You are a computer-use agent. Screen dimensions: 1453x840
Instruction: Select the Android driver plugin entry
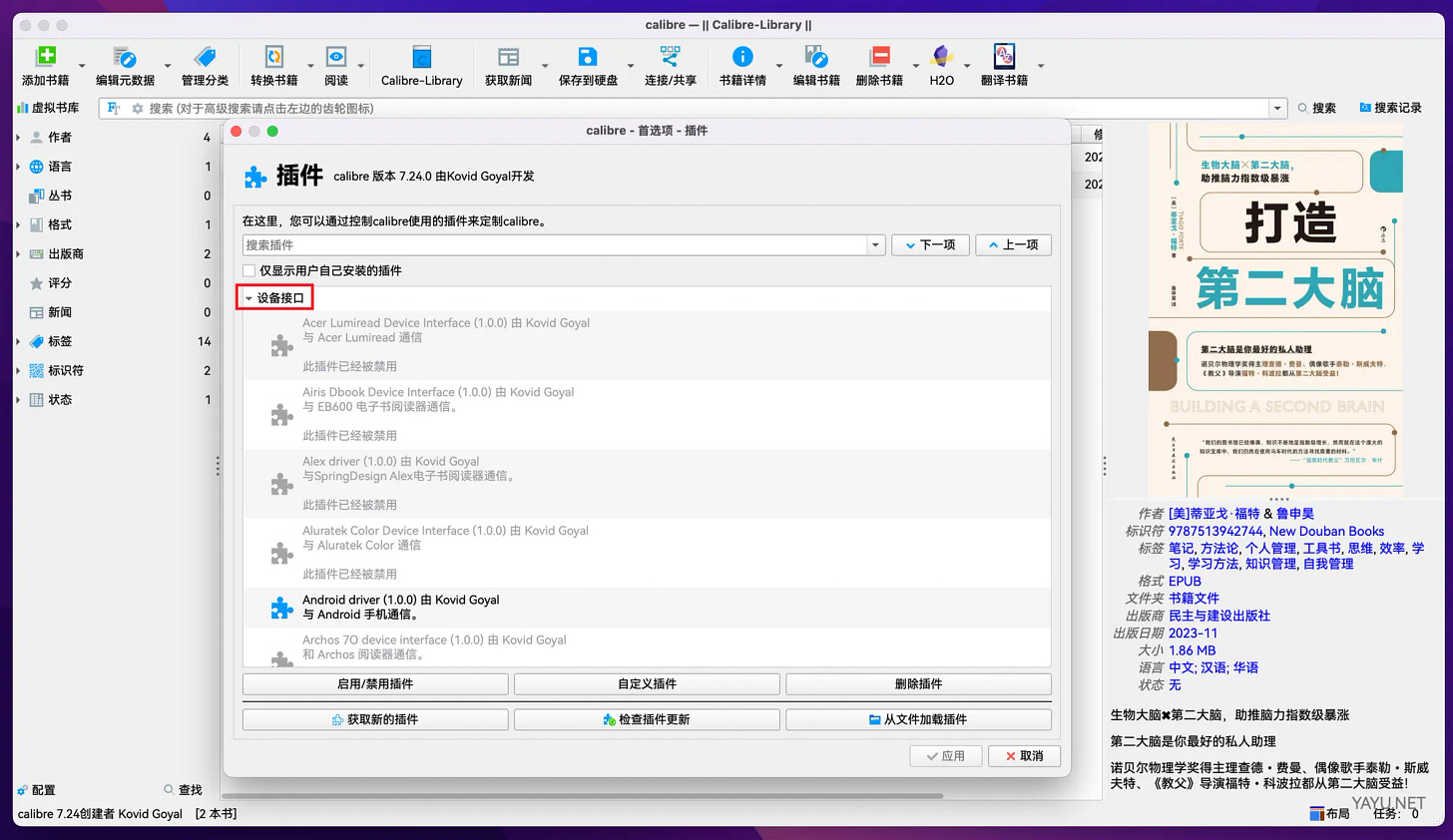click(x=647, y=608)
